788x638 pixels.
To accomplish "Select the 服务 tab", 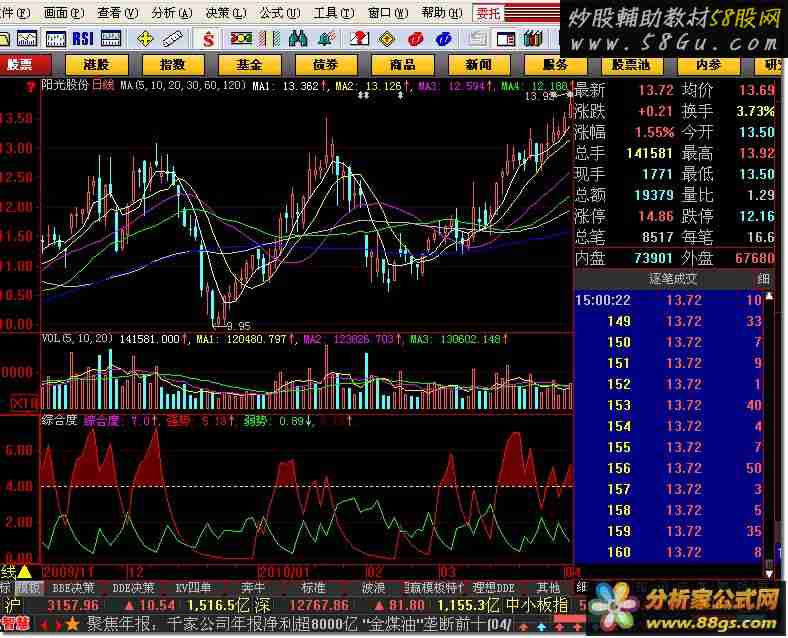I will [x=555, y=65].
